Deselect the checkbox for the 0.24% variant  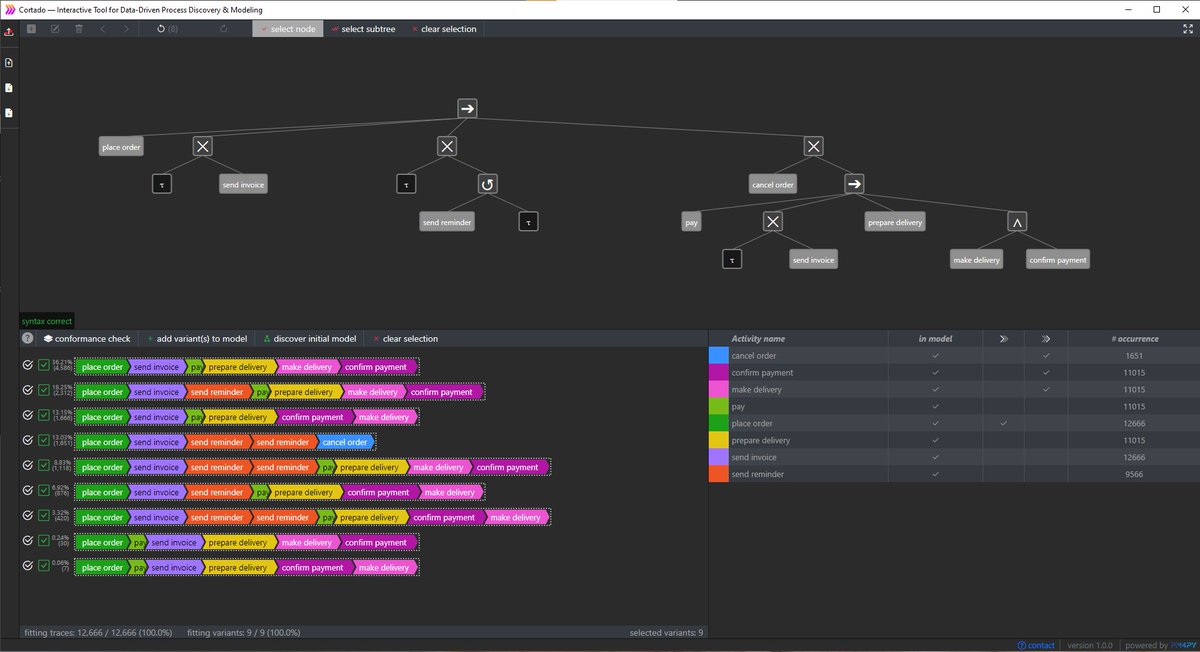[x=43, y=542]
